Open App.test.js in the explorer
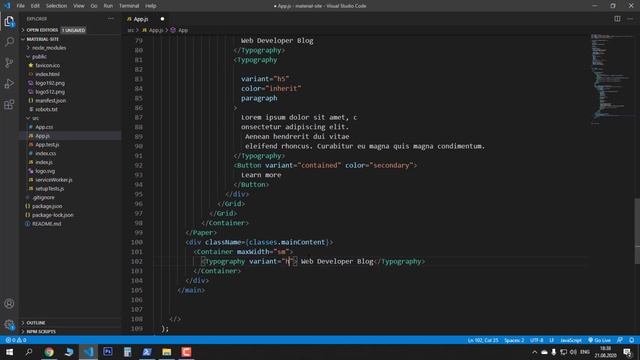Viewport: 640px width, 360px height. tap(47, 144)
